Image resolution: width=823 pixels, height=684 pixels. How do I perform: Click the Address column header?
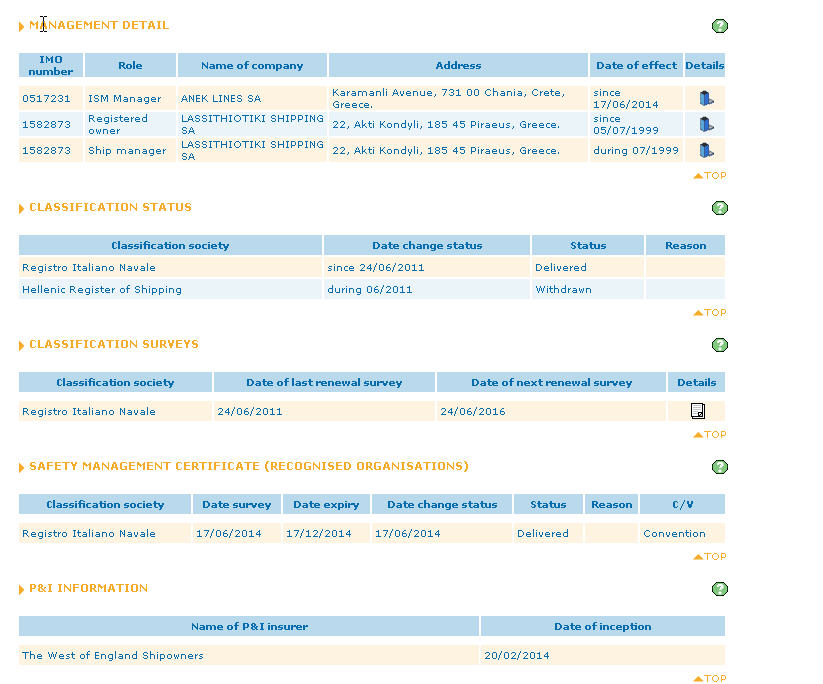pos(458,65)
